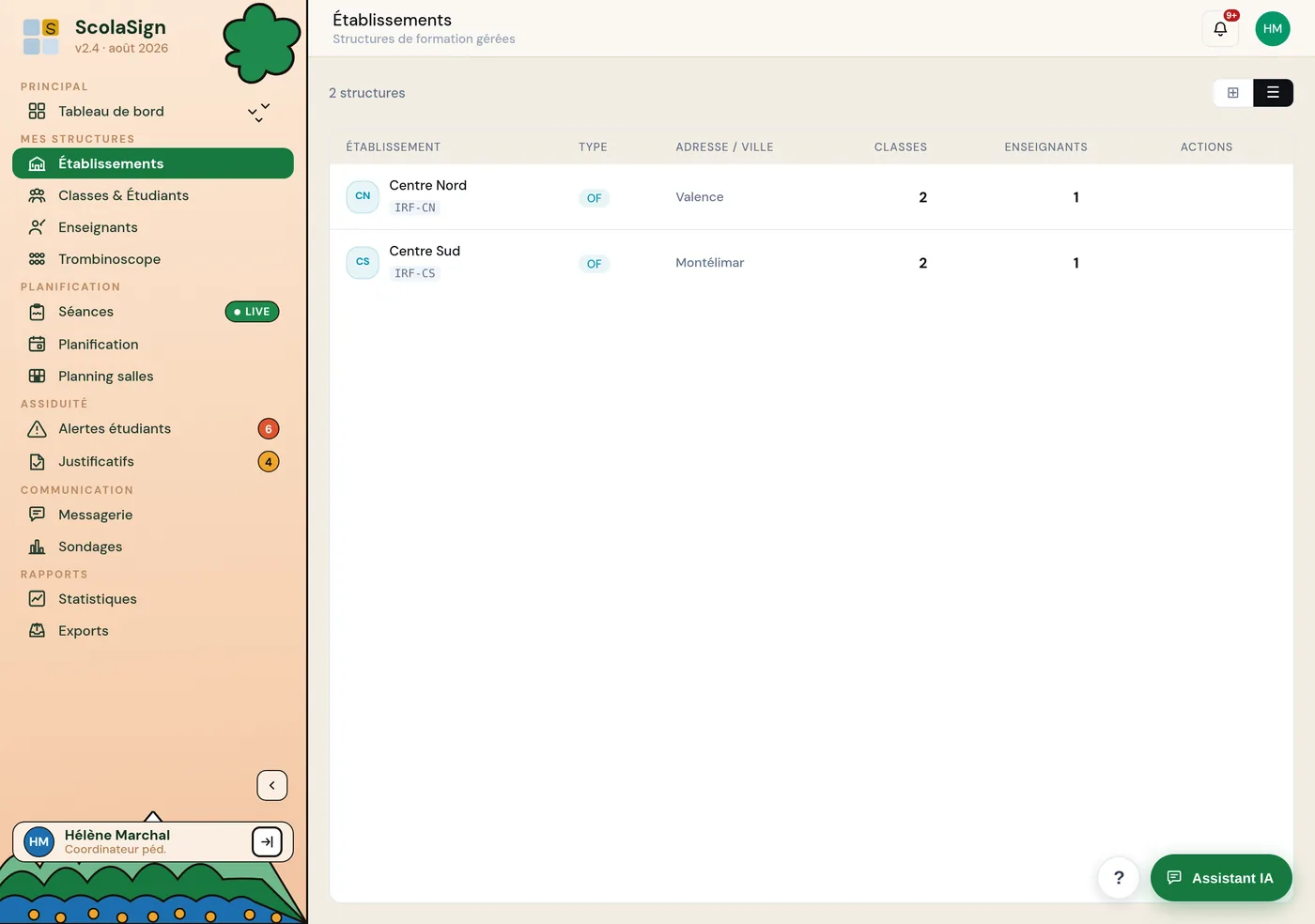The height and width of the screenshot is (924, 1315).
Task: Open Planning salles room icon
Action: tap(37, 377)
